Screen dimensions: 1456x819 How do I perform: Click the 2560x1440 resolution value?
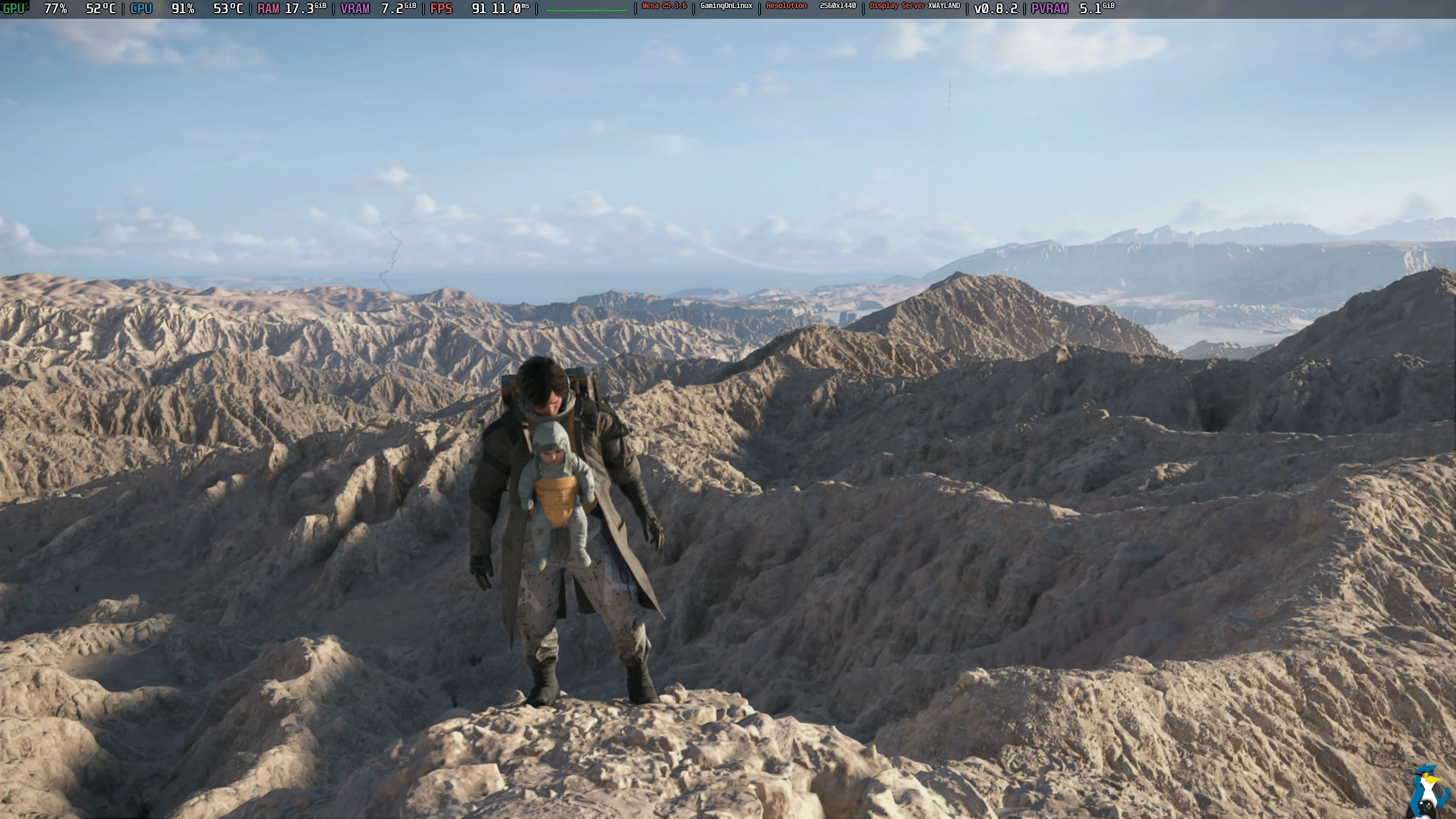click(837, 6)
